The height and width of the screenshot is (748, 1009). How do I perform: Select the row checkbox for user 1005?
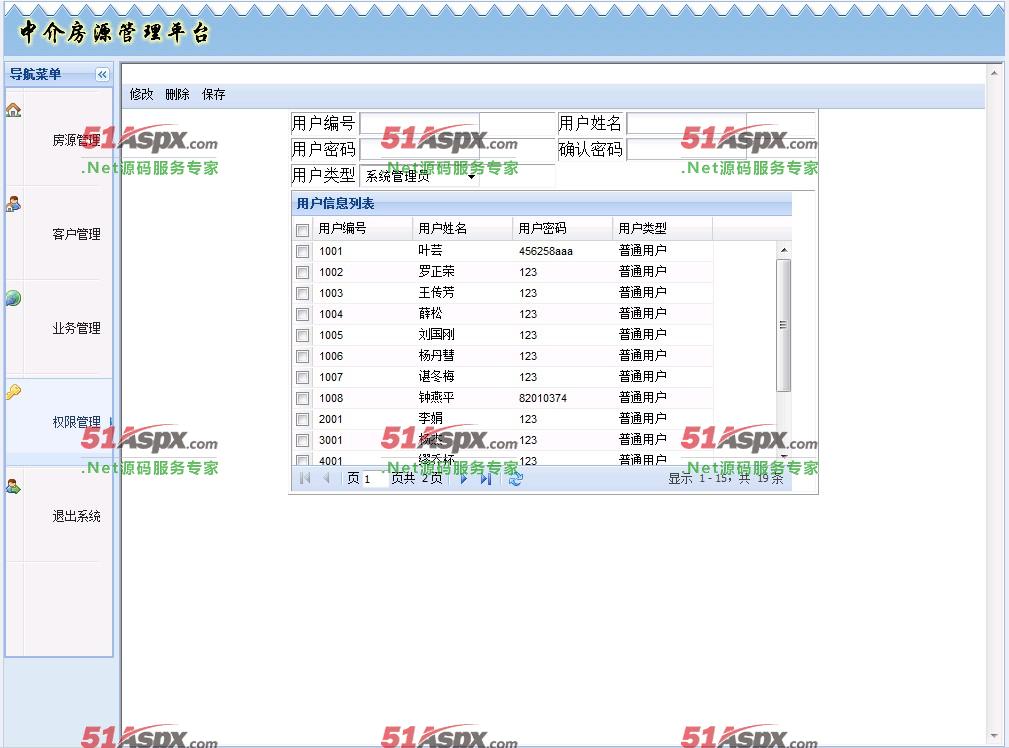(303, 336)
